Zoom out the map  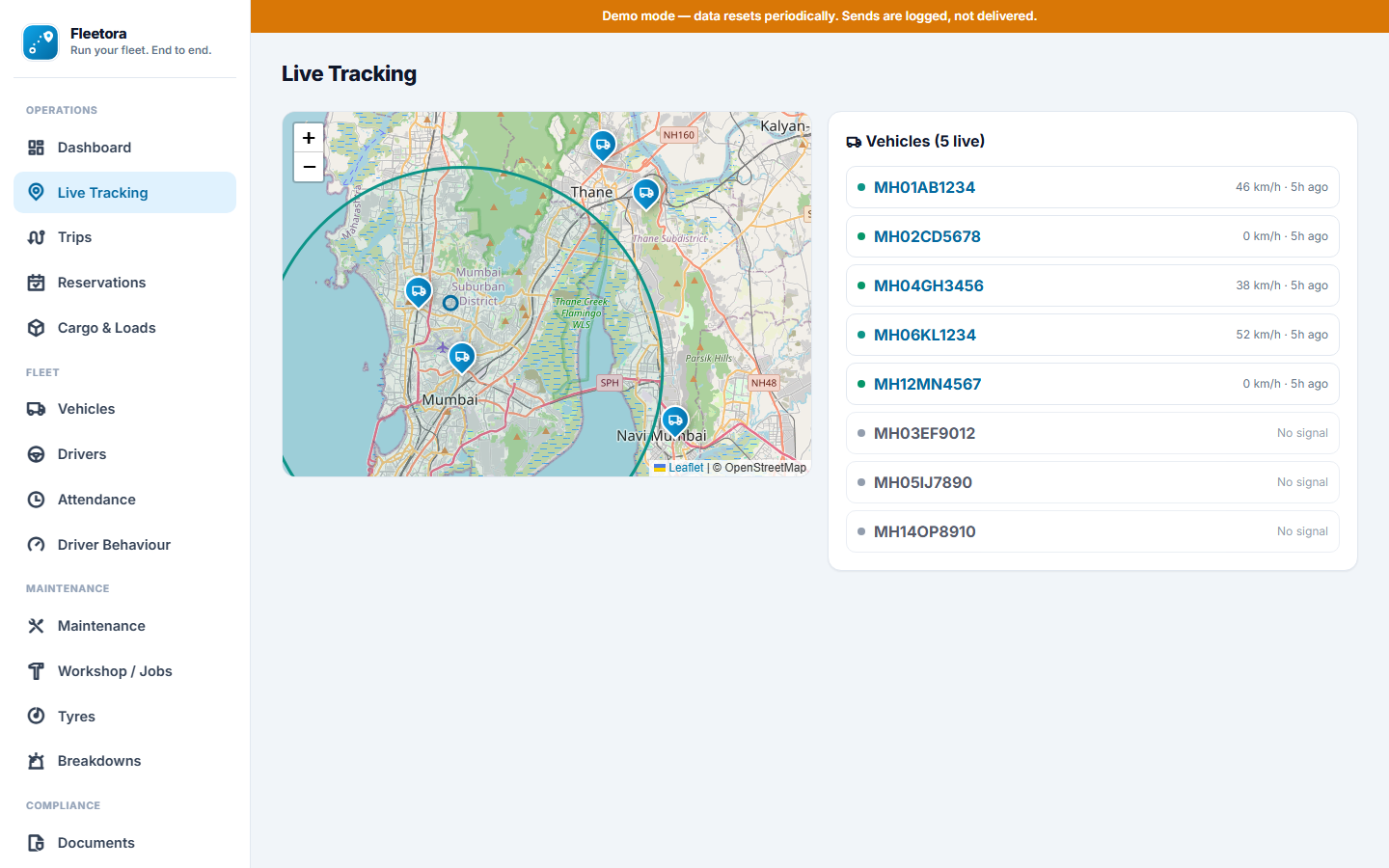tap(309, 167)
